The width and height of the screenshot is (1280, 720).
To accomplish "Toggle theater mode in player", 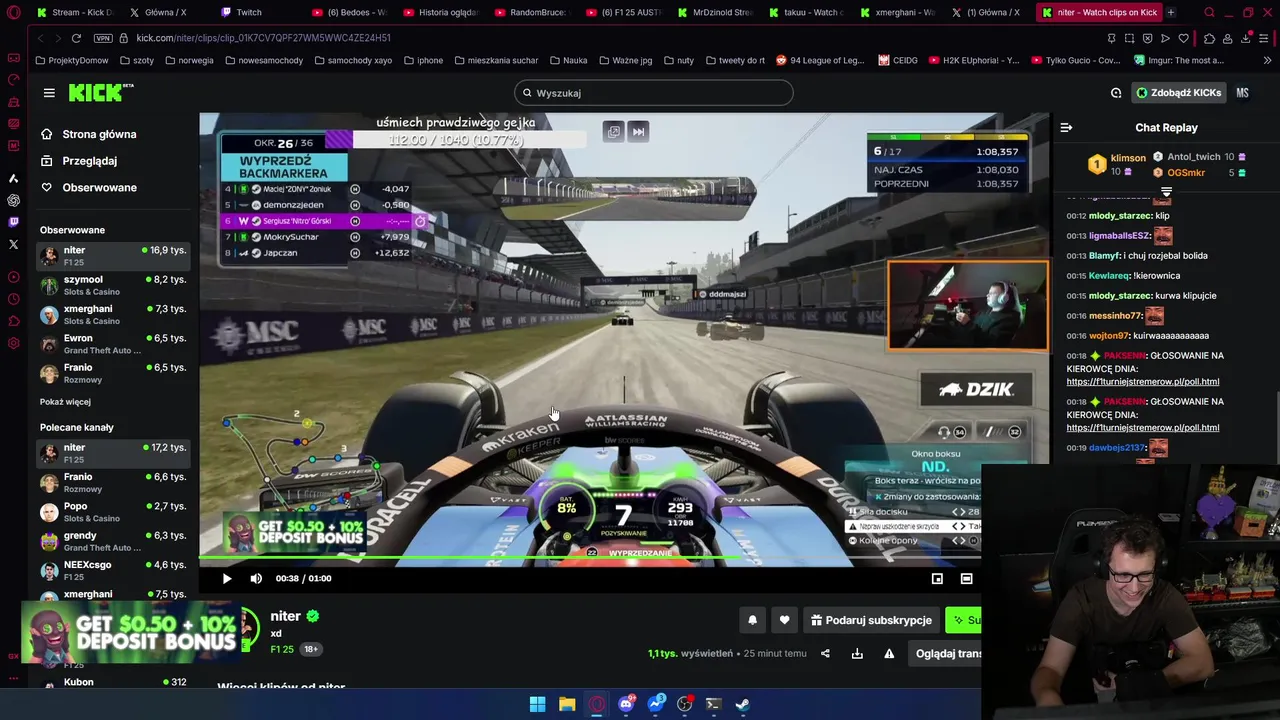I will [966, 578].
